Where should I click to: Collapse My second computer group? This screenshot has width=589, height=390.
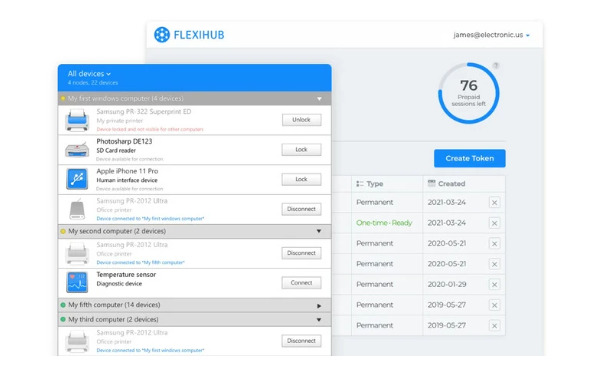pos(319,231)
